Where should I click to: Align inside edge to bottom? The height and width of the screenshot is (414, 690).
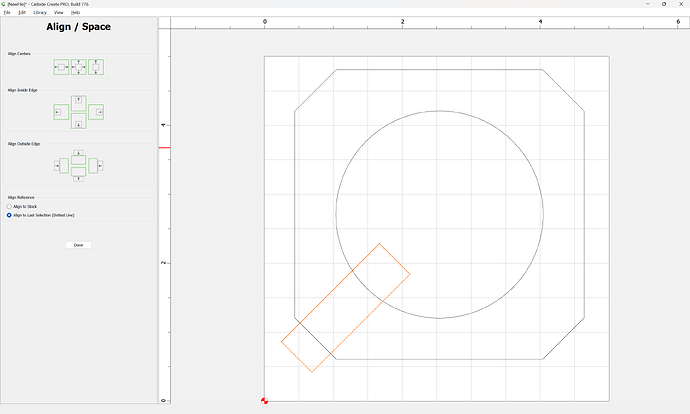(79, 121)
